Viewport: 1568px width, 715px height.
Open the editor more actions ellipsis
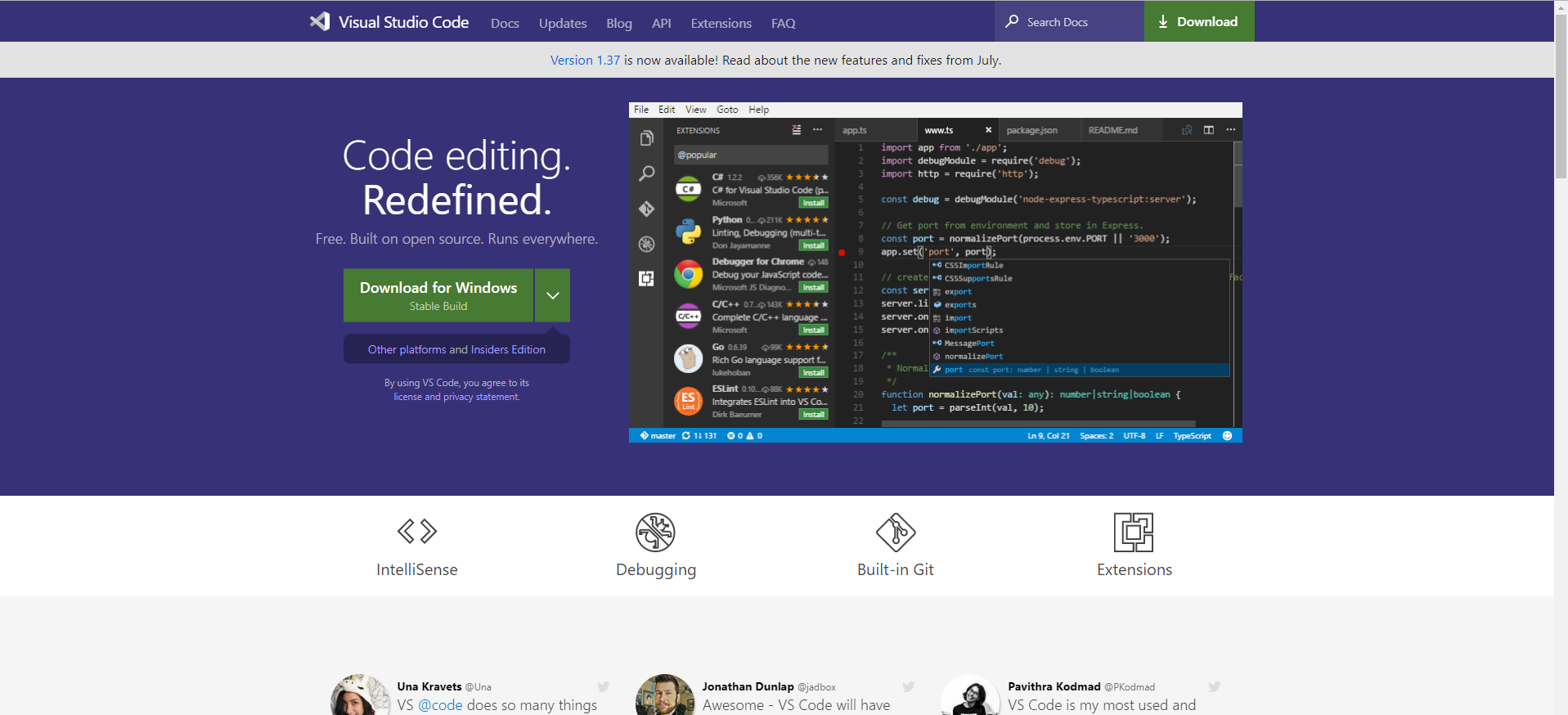pyautogui.click(x=1231, y=130)
